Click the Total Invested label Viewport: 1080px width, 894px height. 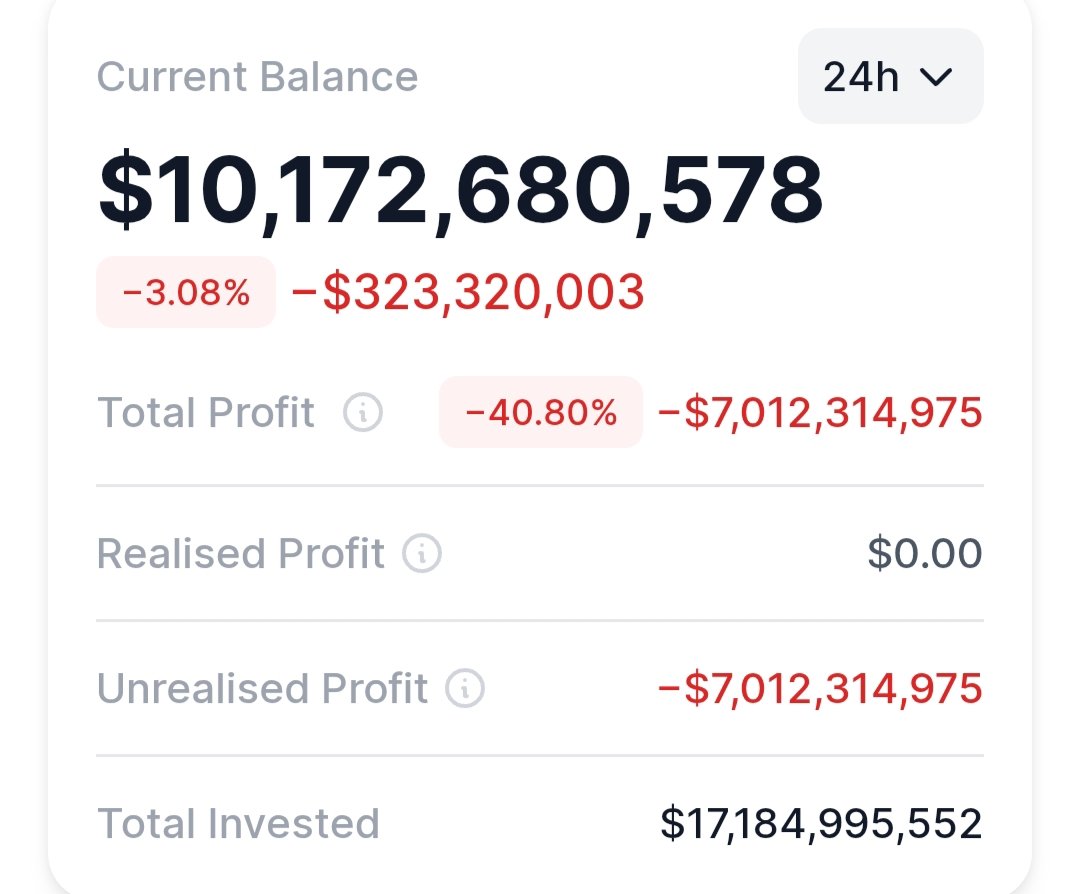238,823
